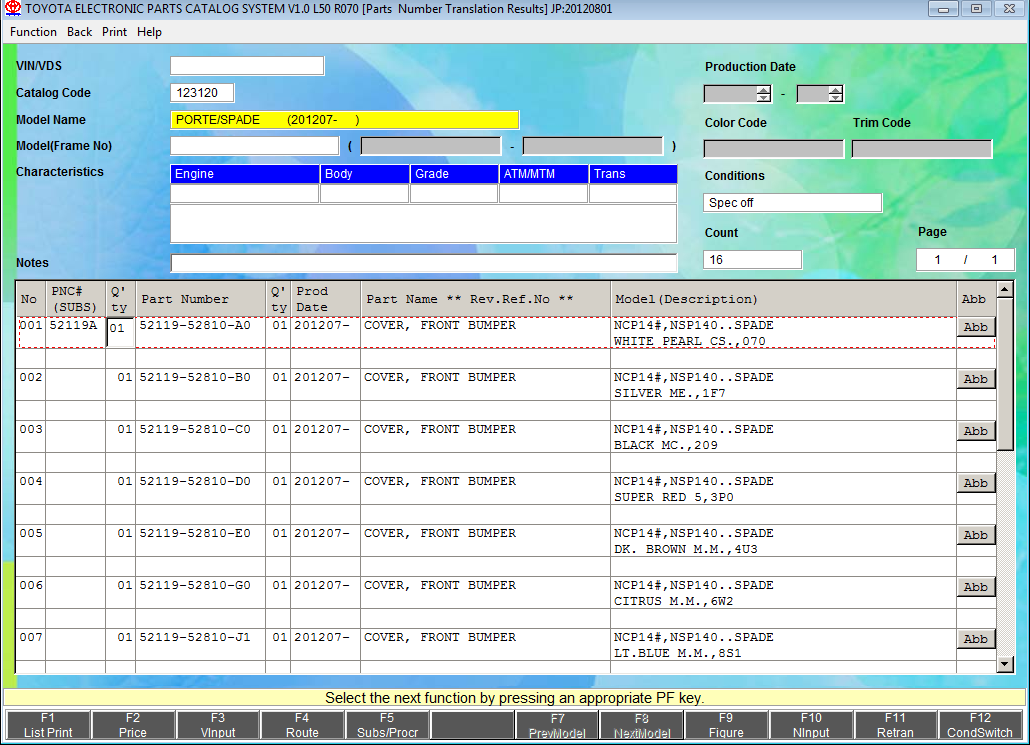Click Abb button for part 52119-52810-D0
The image size is (1030, 745).
[975, 483]
